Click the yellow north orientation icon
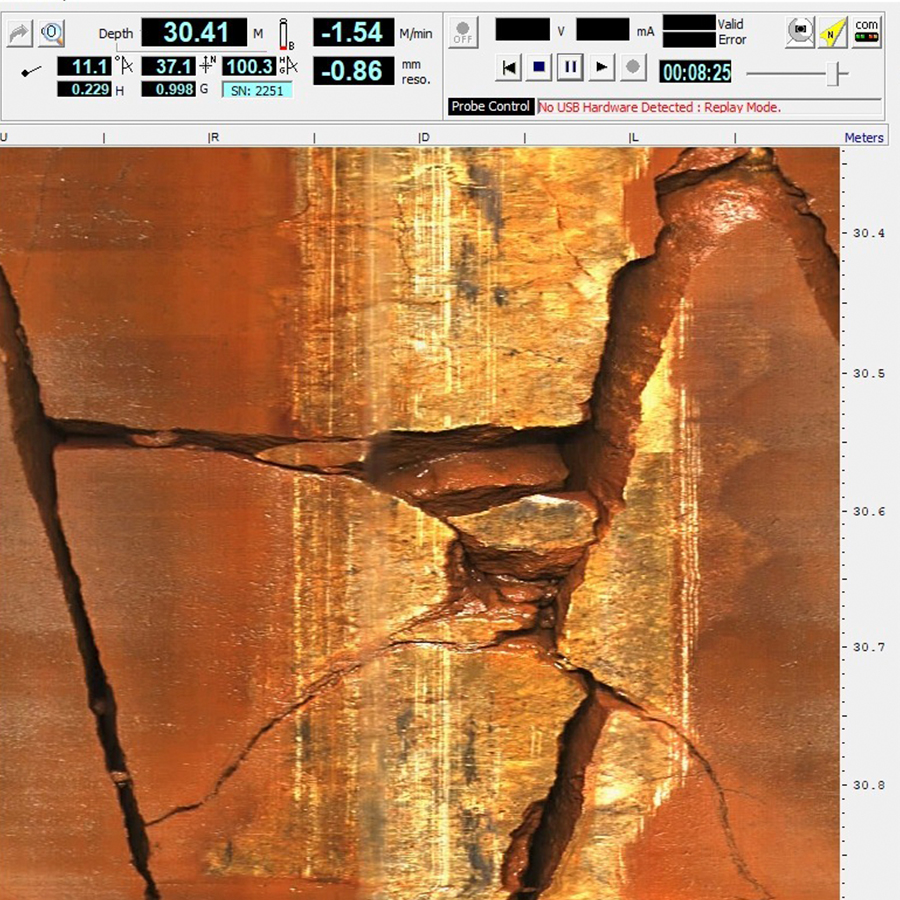Viewport: 900px width, 900px height. (832, 33)
